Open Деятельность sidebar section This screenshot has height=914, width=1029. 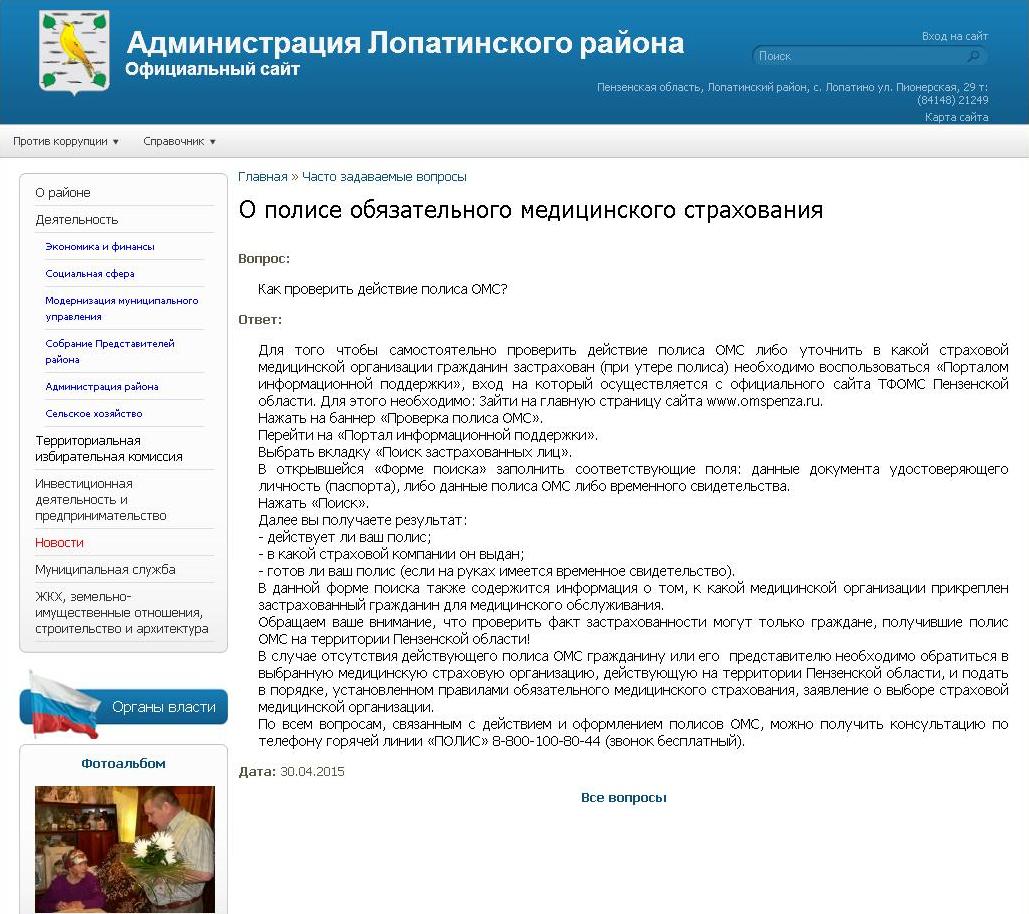[x=77, y=219]
